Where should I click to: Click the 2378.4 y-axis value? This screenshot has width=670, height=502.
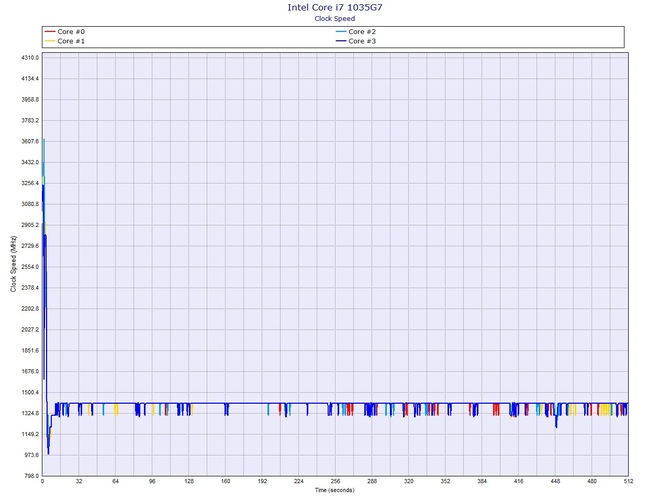30,288
